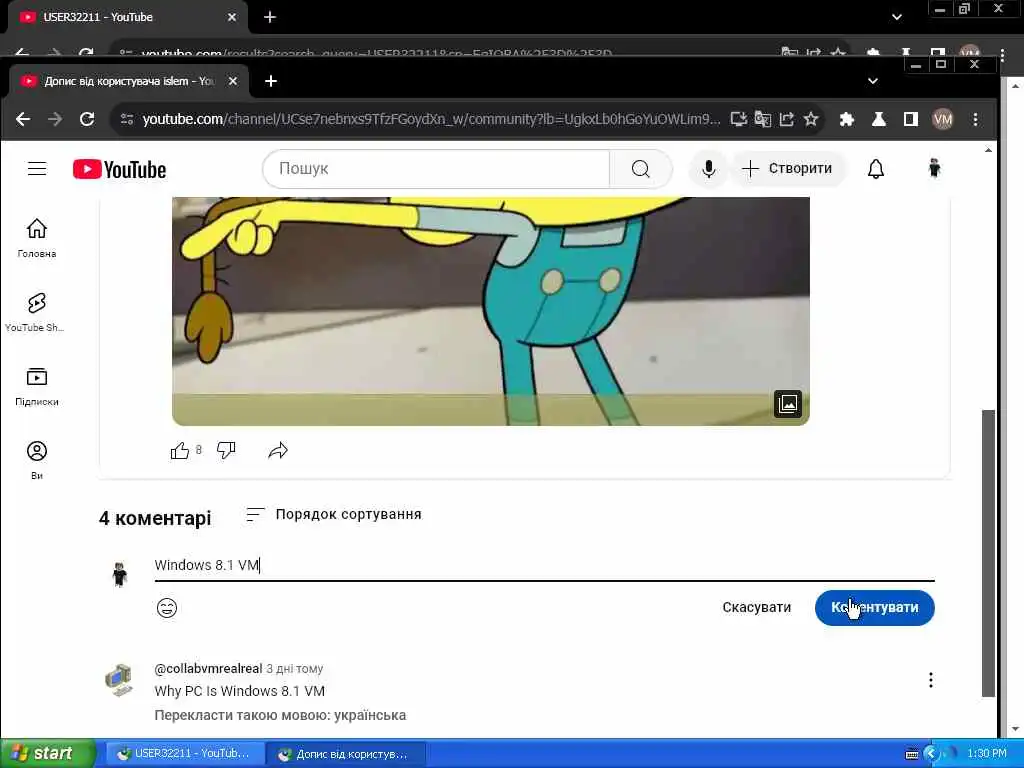The height and width of the screenshot is (768, 1024).
Task: Open the VM profile avatar in the Chrome toolbar
Action: (x=942, y=119)
